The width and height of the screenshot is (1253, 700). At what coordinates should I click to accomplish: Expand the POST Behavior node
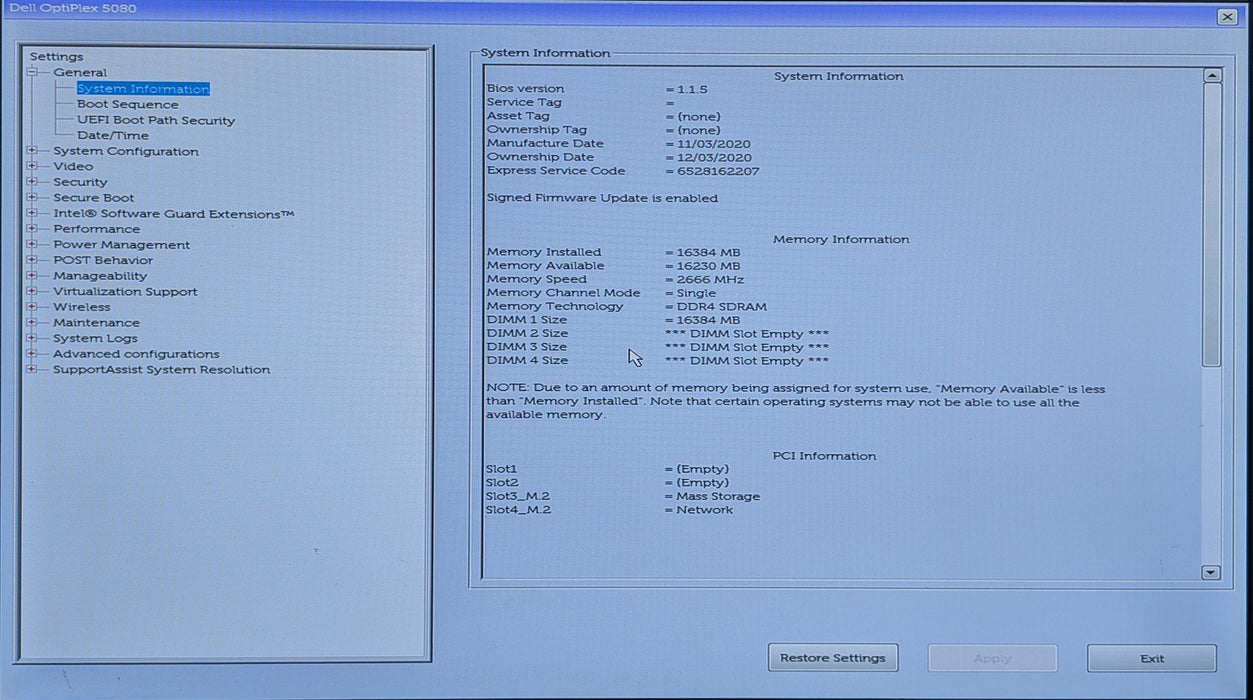(x=32, y=260)
